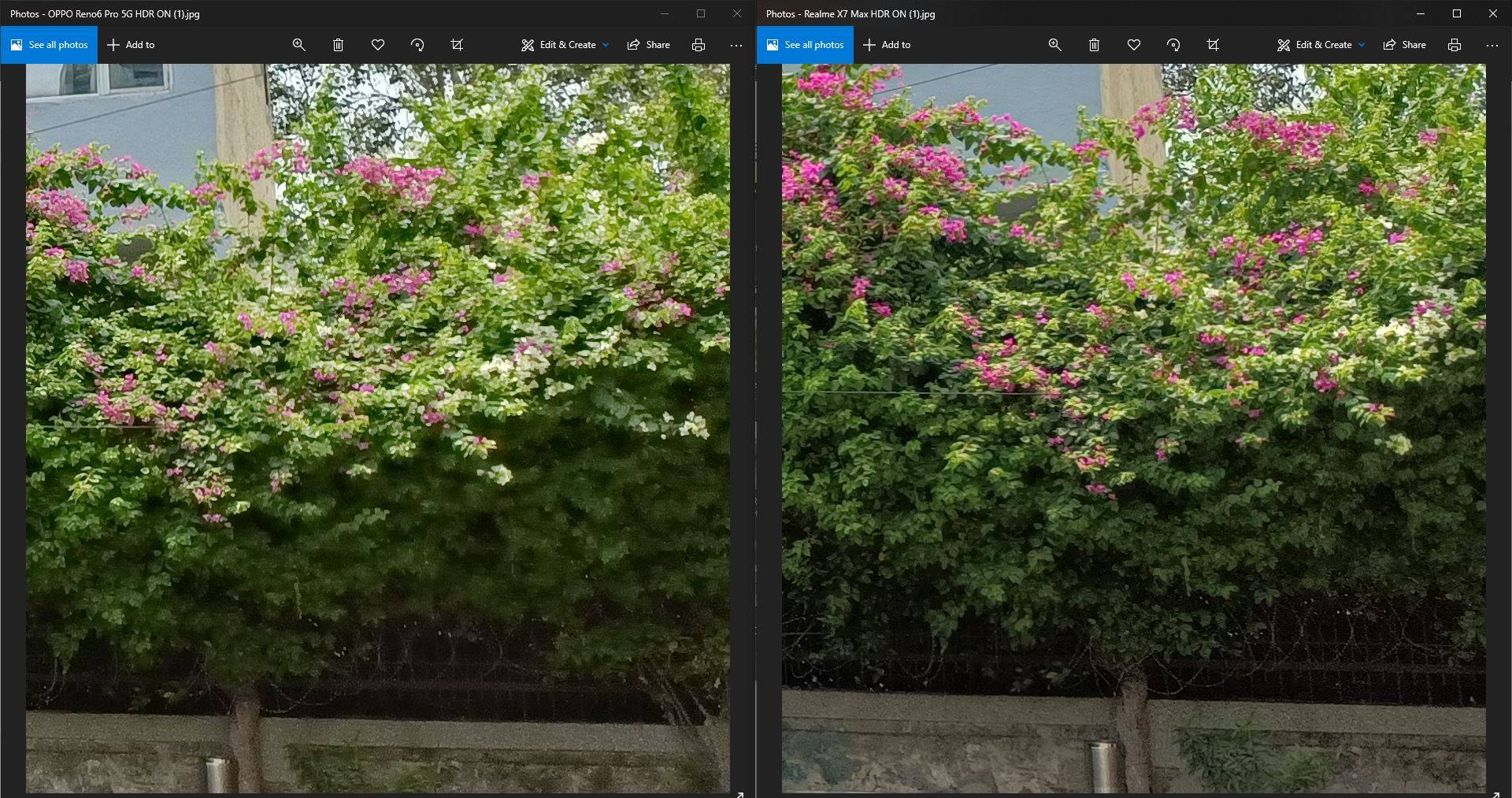Open Add to in OPPO window
Viewport: 1512px width, 798px height.
[x=131, y=45]
